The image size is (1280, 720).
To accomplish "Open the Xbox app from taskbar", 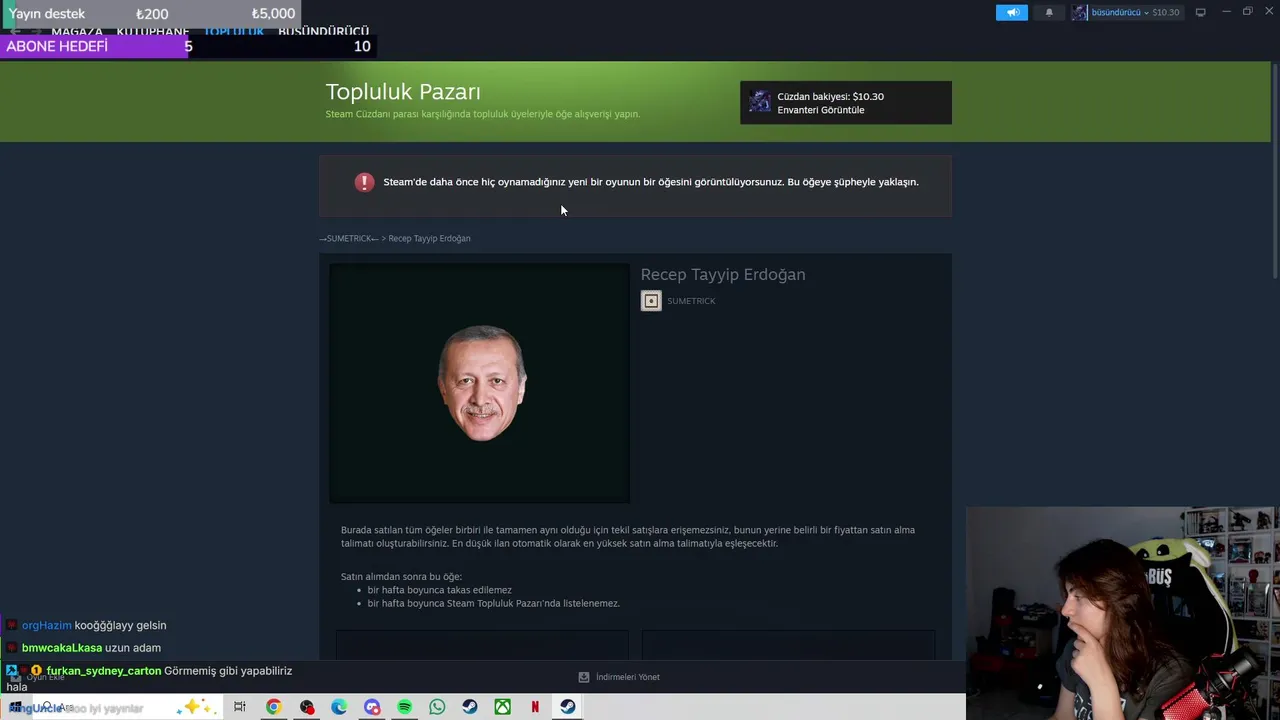I will click(502, 707).
